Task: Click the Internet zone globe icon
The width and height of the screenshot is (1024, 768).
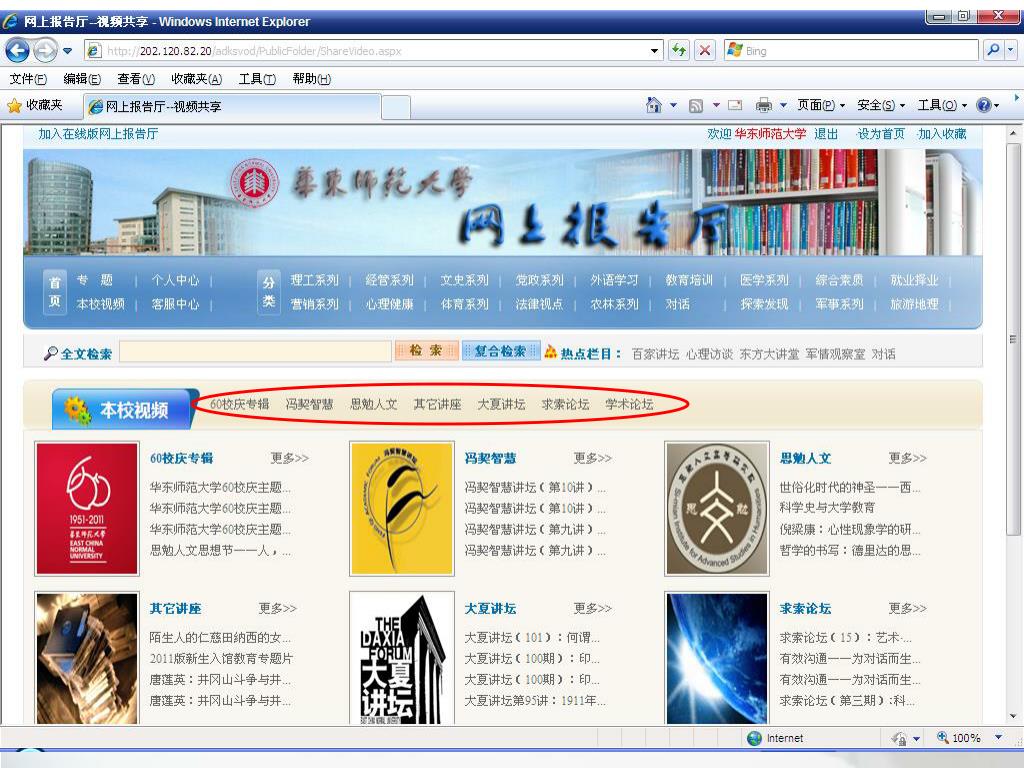Action: point(754,738)
